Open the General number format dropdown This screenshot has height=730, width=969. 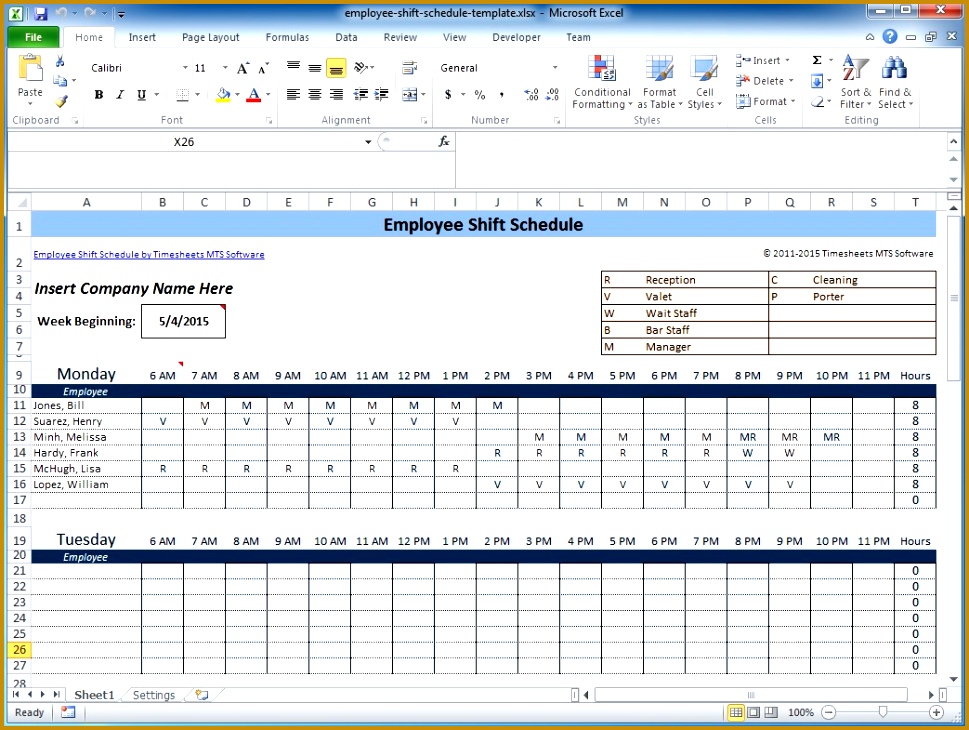click(x=556, y=67)
